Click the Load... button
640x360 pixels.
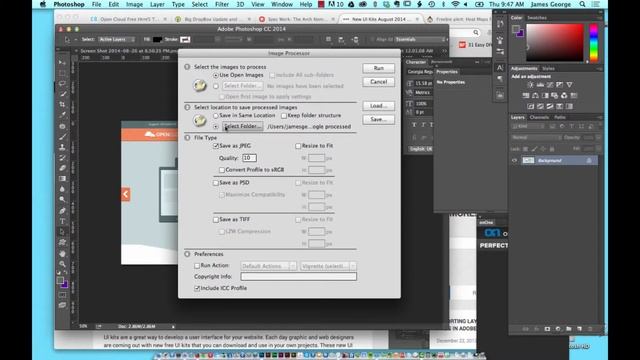coord(378,106)
